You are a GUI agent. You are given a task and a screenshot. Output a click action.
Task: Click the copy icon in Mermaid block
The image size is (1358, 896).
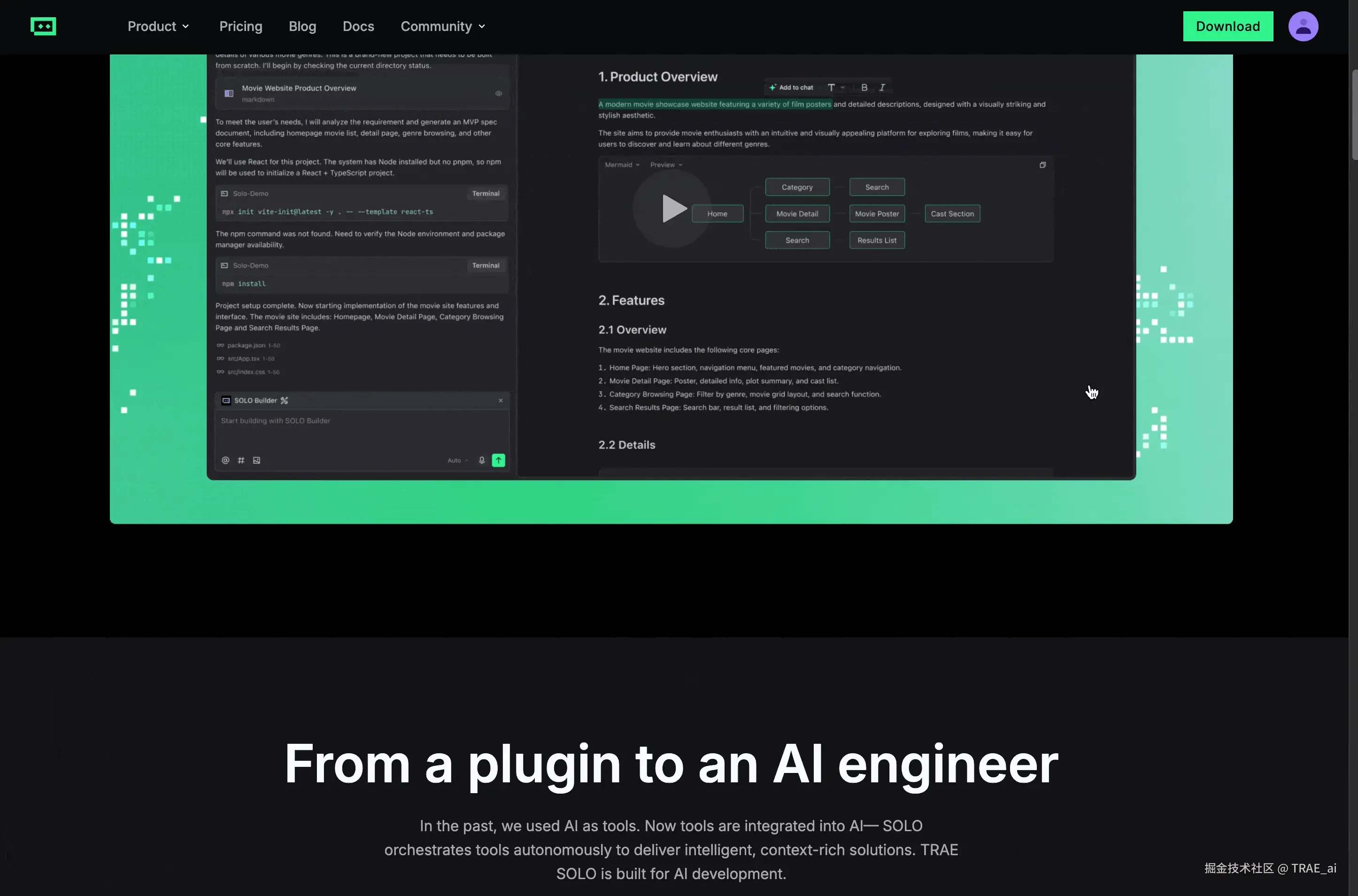[1042, 165]
